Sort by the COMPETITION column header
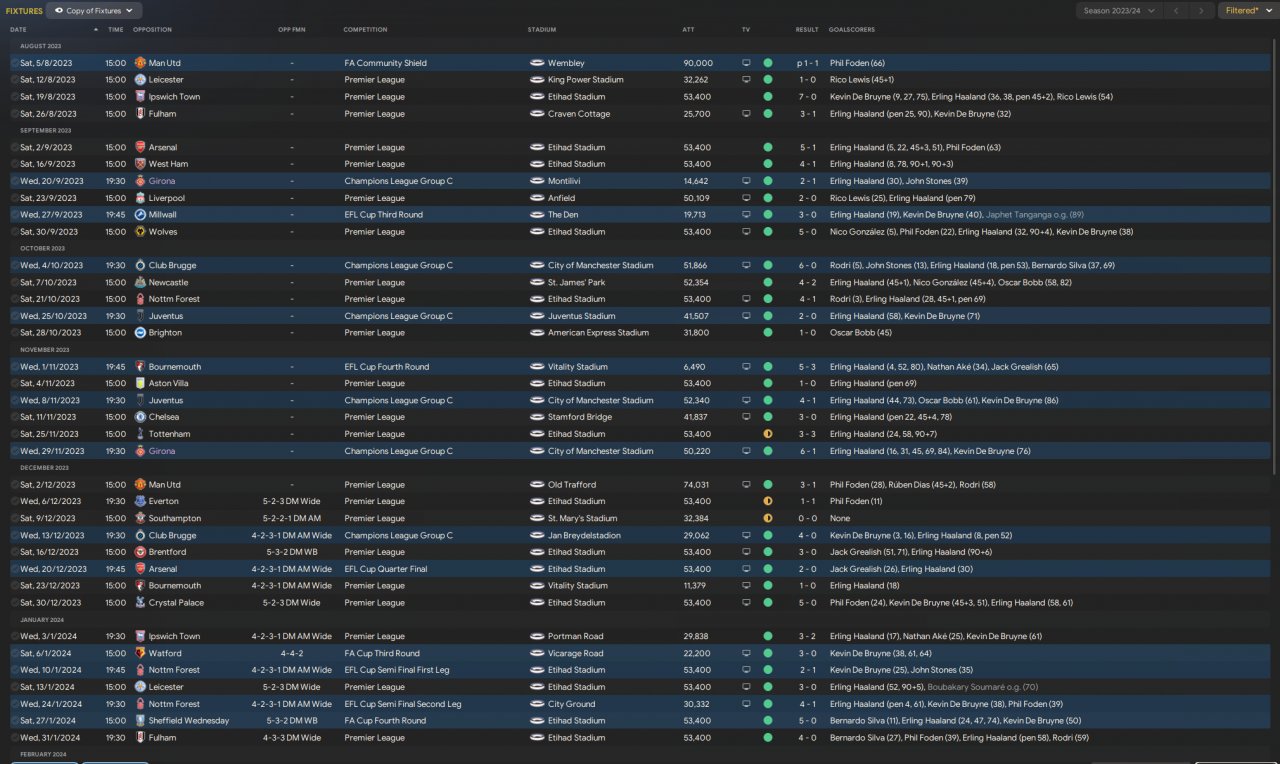1280x764 pixels. [365, 30]
